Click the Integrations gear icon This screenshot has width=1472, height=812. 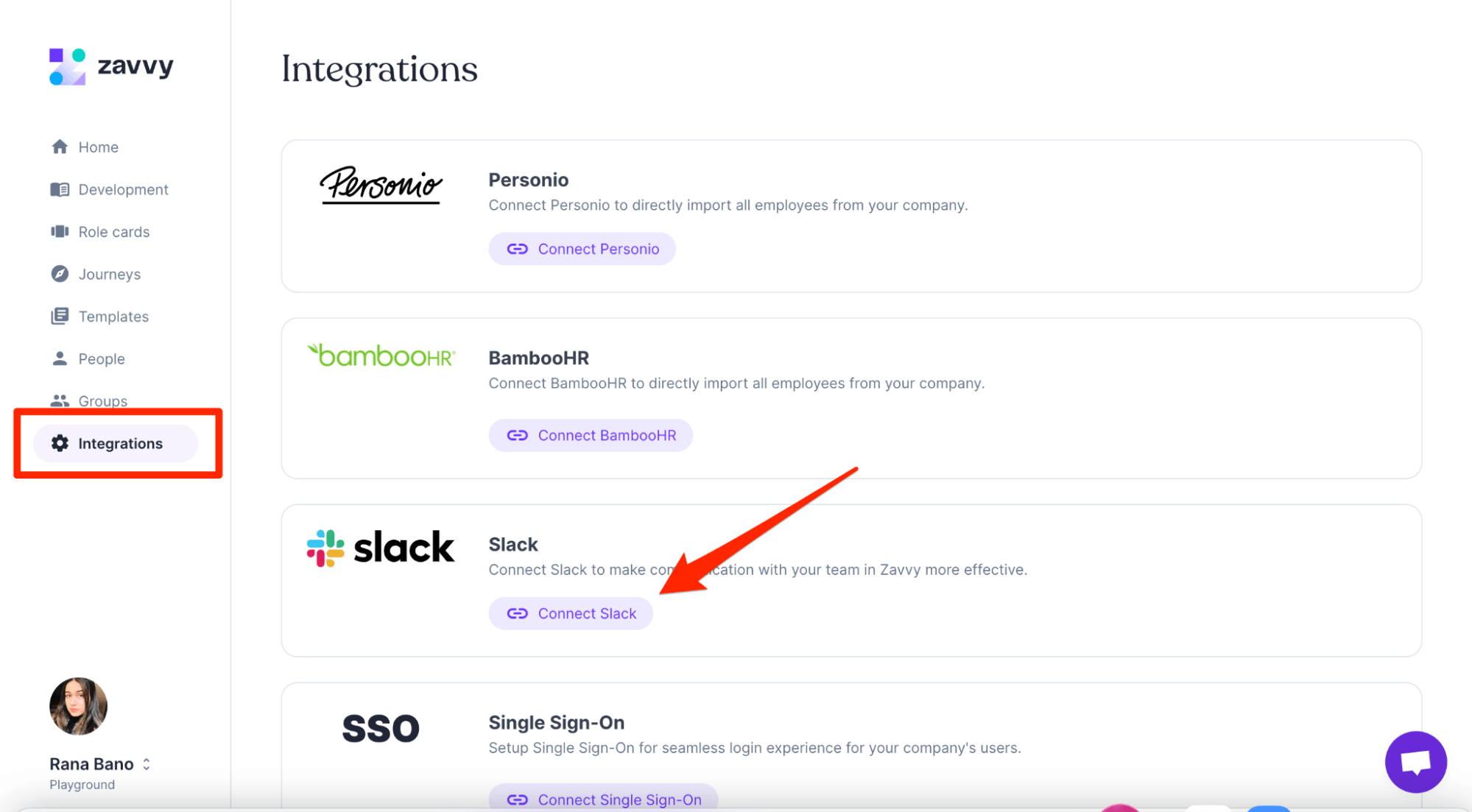(60, 443)
